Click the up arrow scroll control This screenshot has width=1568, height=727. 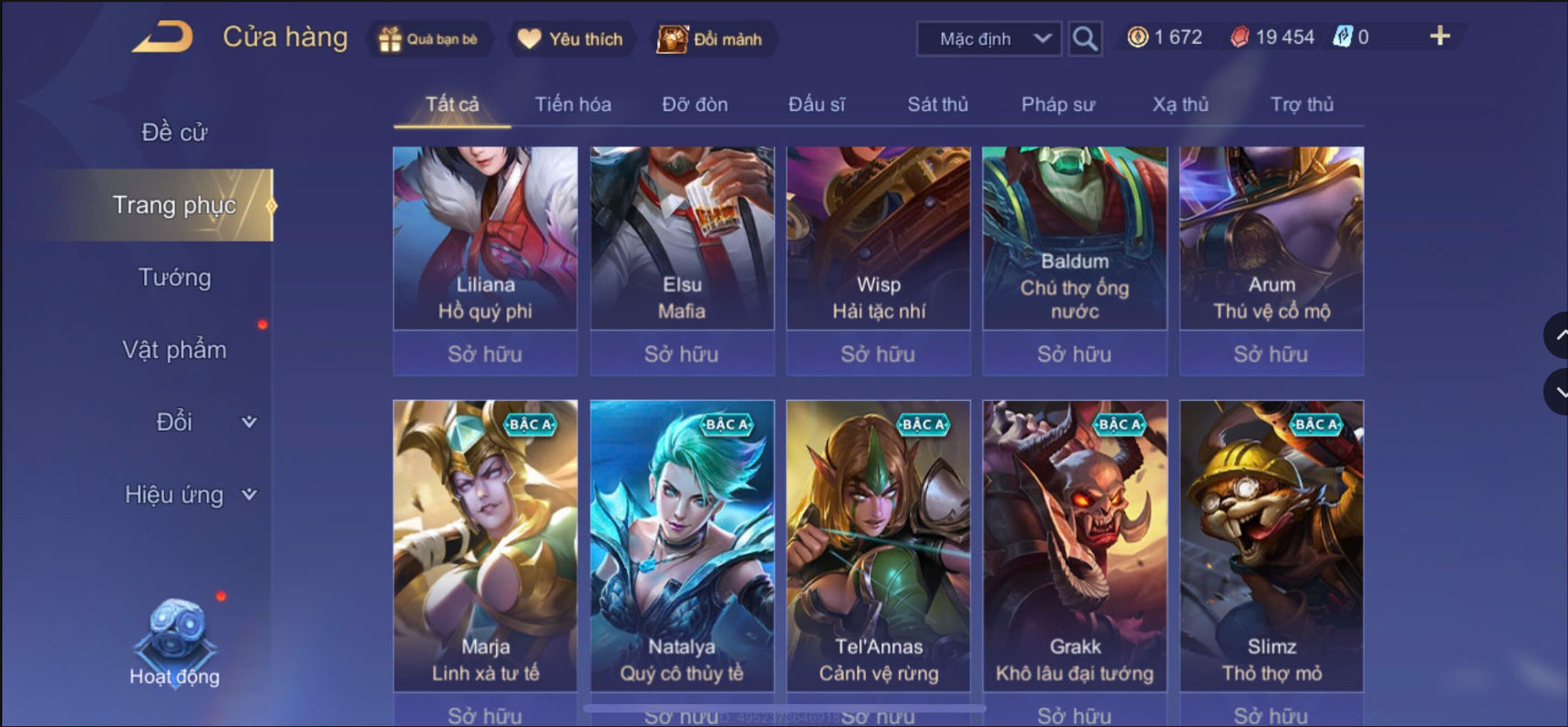(1558, 335)
